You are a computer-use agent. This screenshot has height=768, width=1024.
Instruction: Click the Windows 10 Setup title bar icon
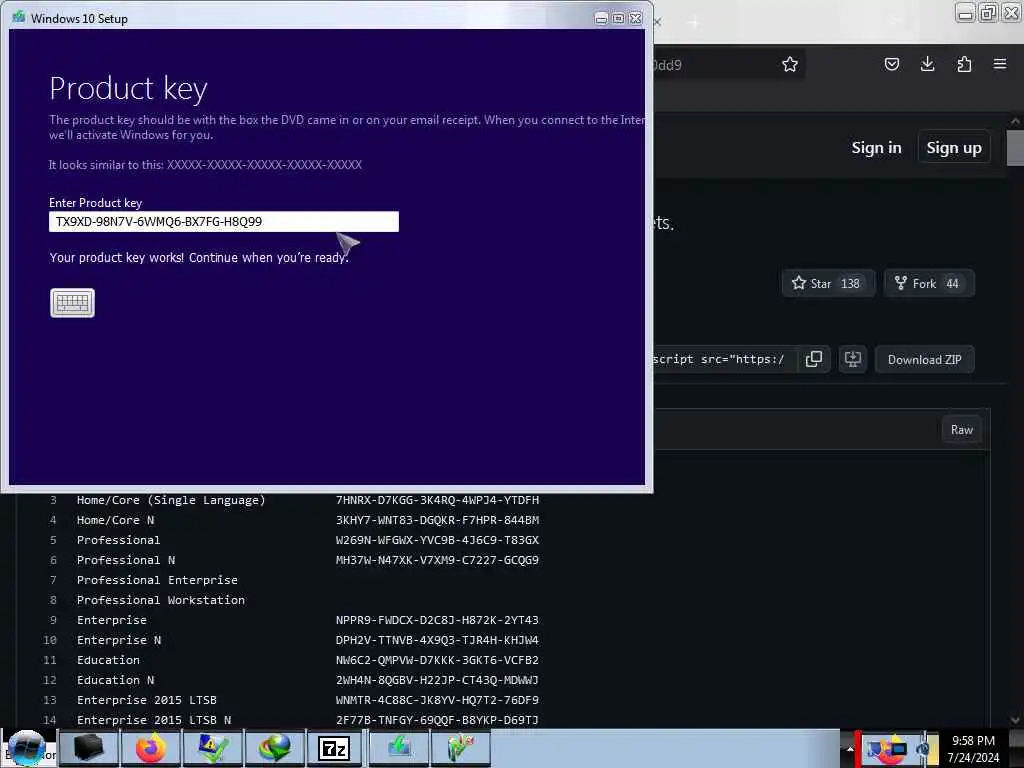click(x=18, y=18)
